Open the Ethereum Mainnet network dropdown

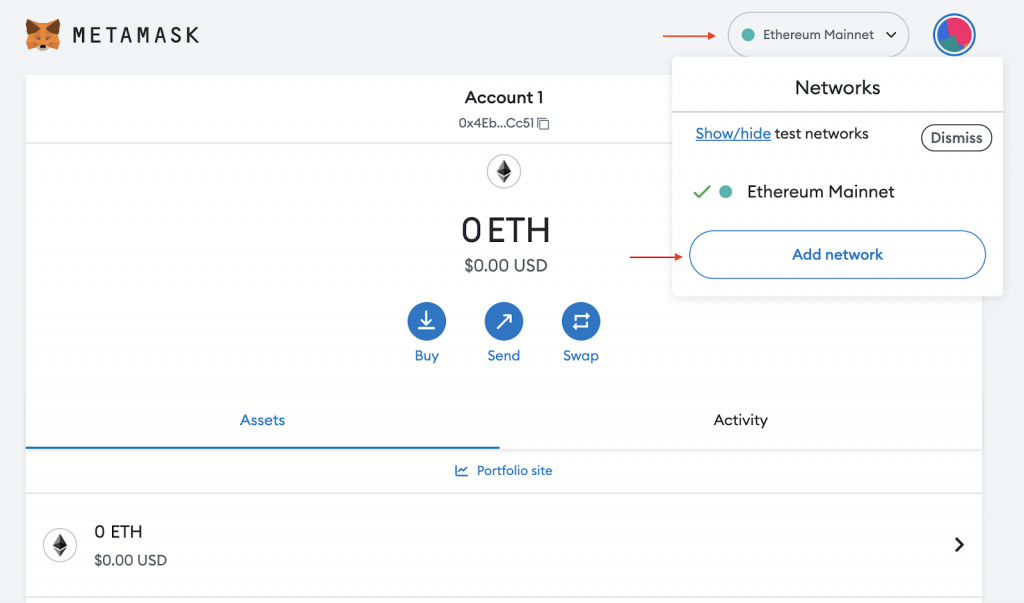[x=818, y=35]
